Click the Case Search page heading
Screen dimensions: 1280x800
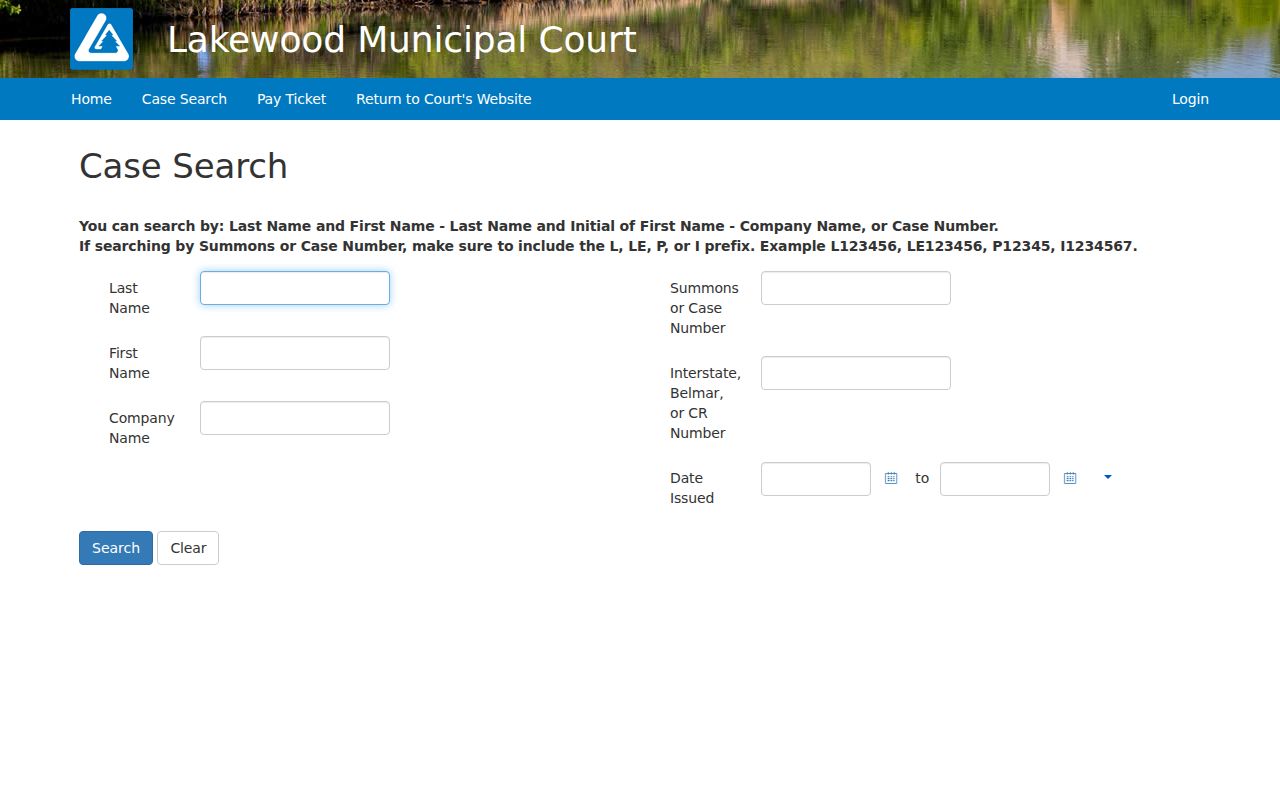(x=183, y=166)
